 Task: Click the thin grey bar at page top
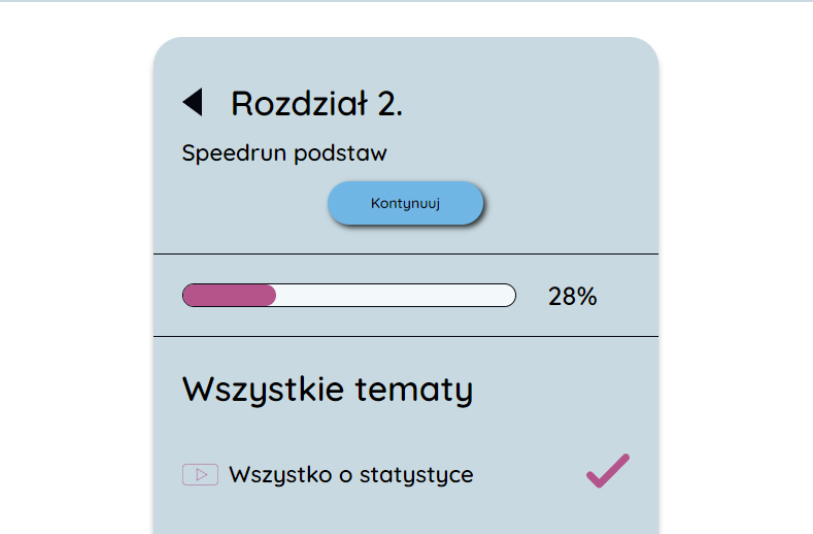[406, 1]
